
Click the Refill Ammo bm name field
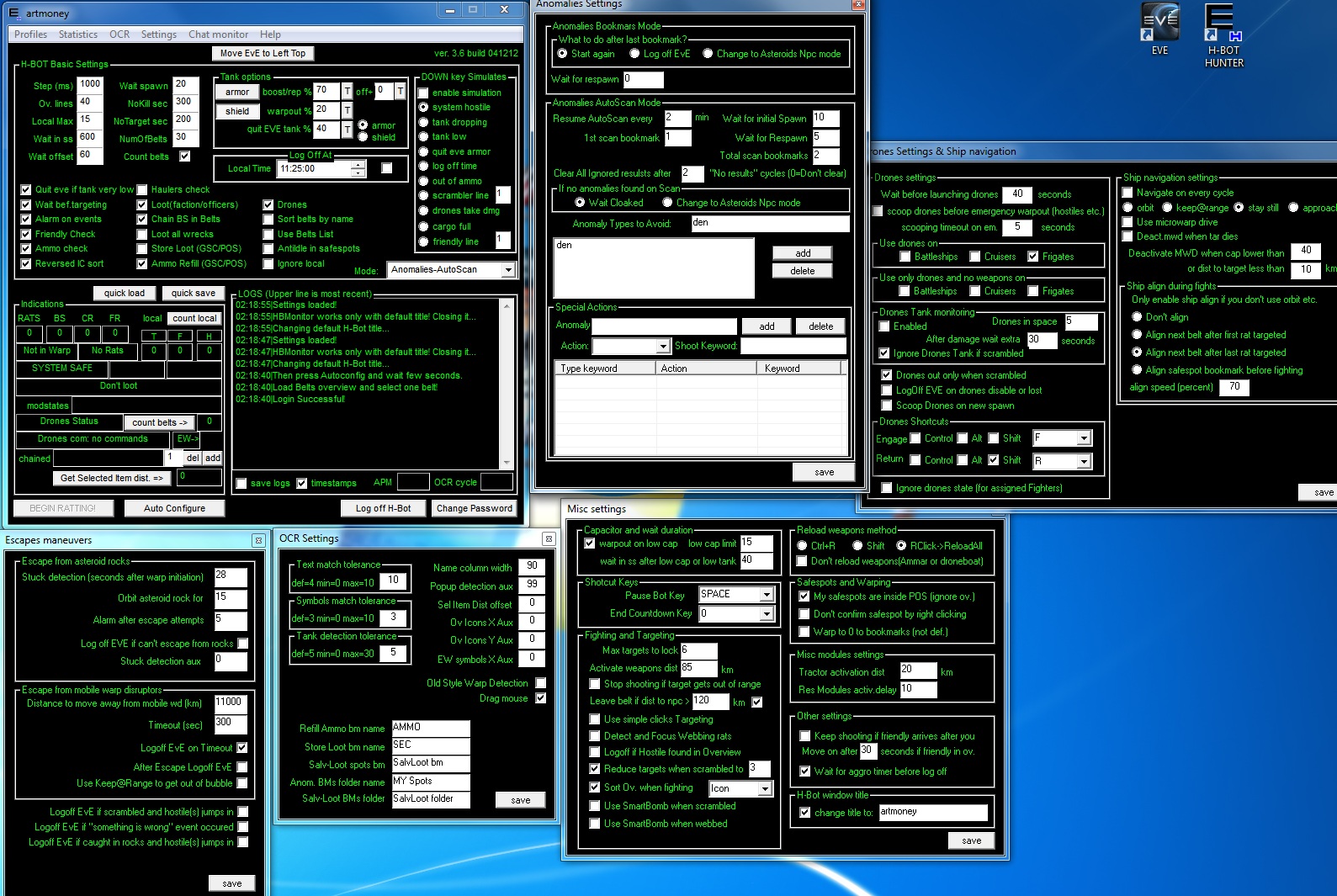point(431,728)
